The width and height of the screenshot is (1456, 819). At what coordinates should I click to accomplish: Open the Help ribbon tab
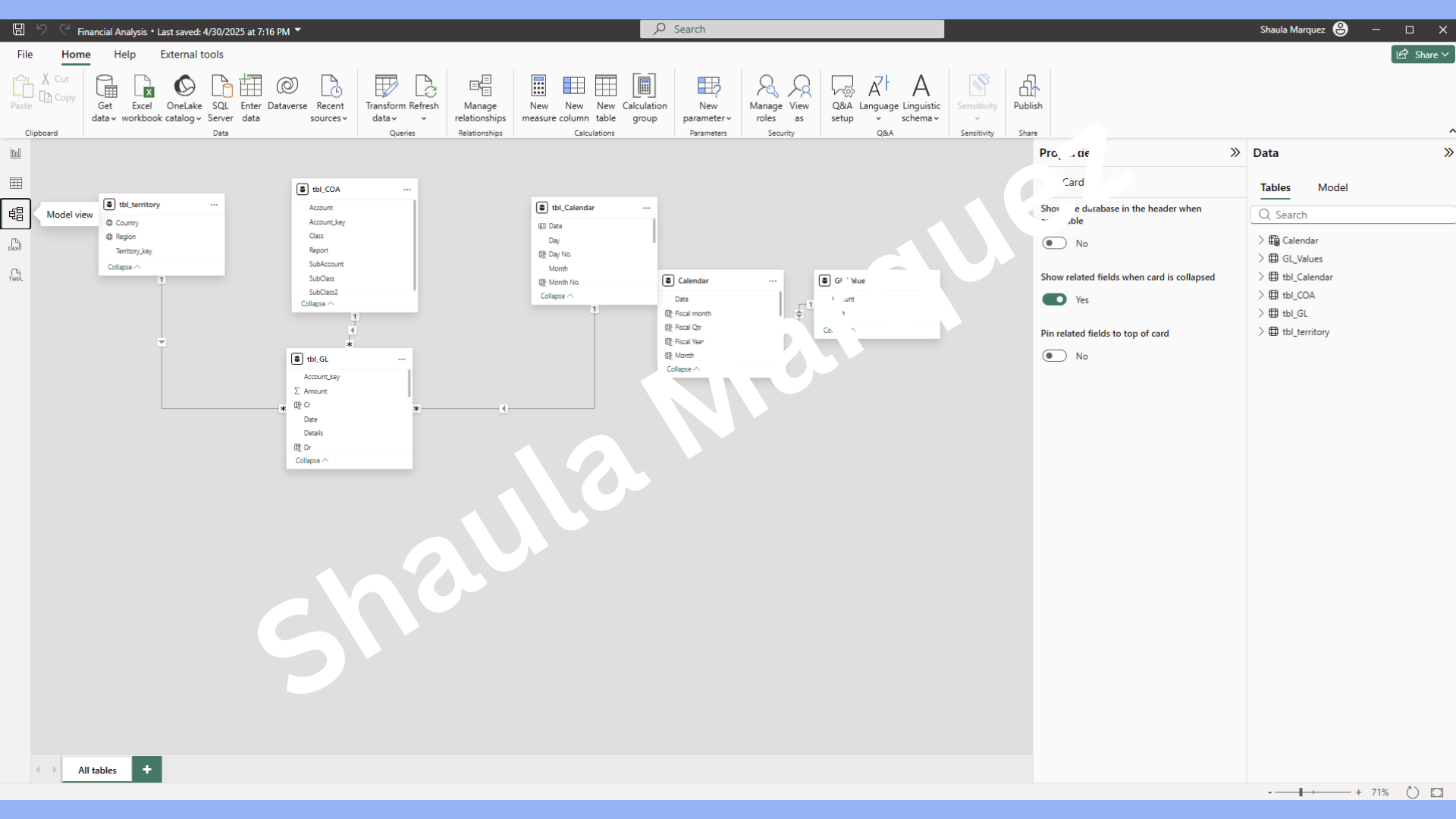pyautogui.click(x=124, y=55)
